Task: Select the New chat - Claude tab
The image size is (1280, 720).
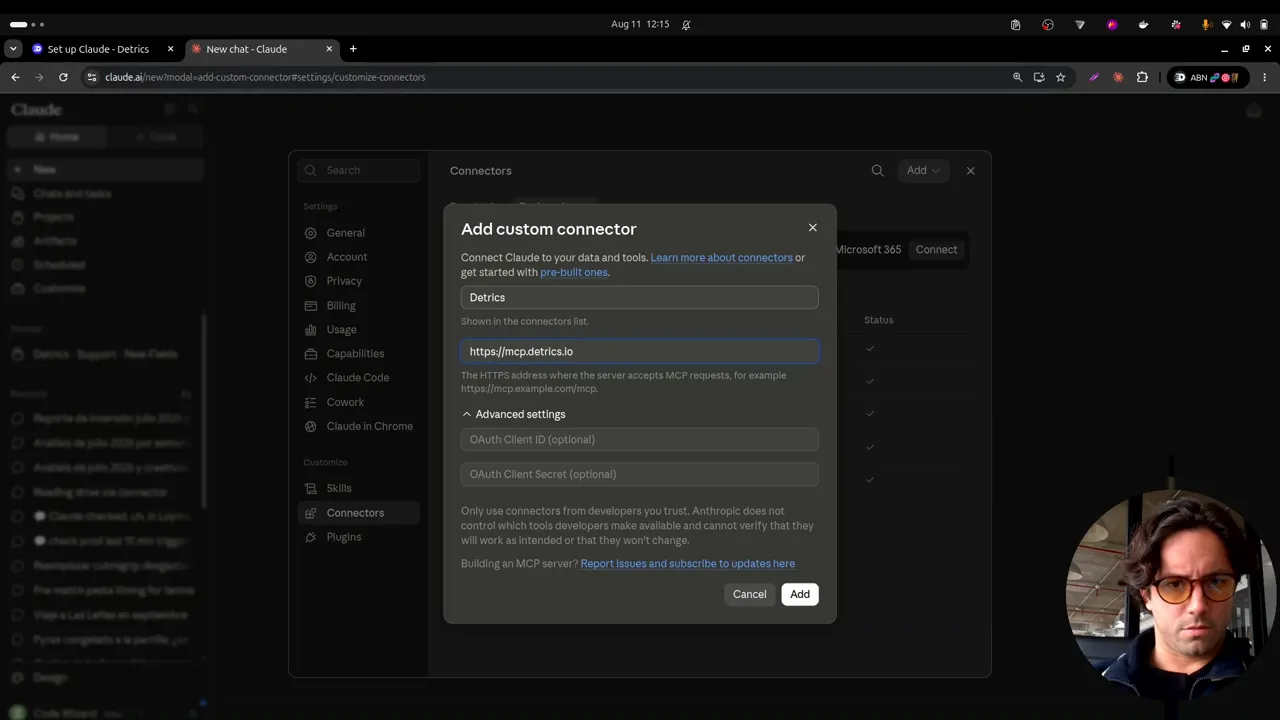Action: point(247,49)
